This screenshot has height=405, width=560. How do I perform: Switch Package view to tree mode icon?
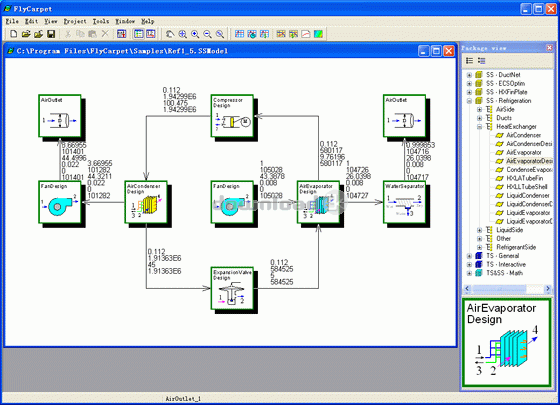click(481, 61)
